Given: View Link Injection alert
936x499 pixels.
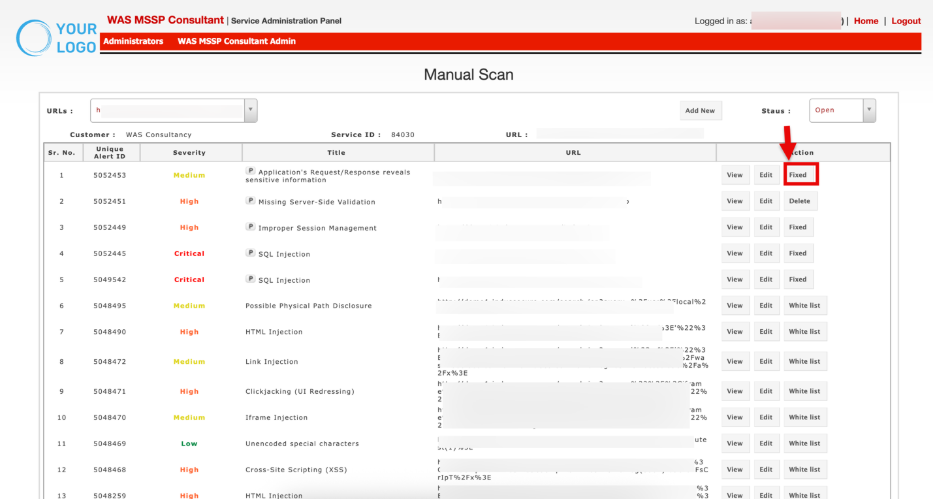Looking at the screenshot, I should click(735, 361).
